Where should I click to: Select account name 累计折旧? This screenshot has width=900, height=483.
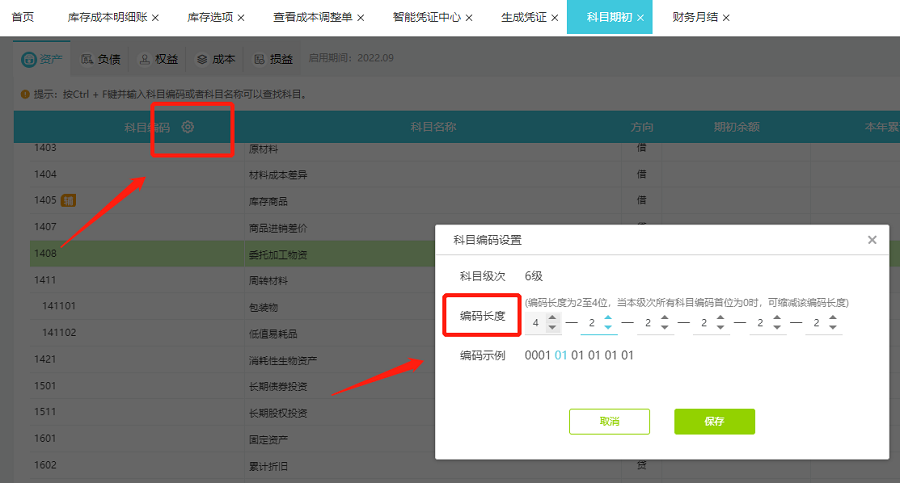coord(268,466)
